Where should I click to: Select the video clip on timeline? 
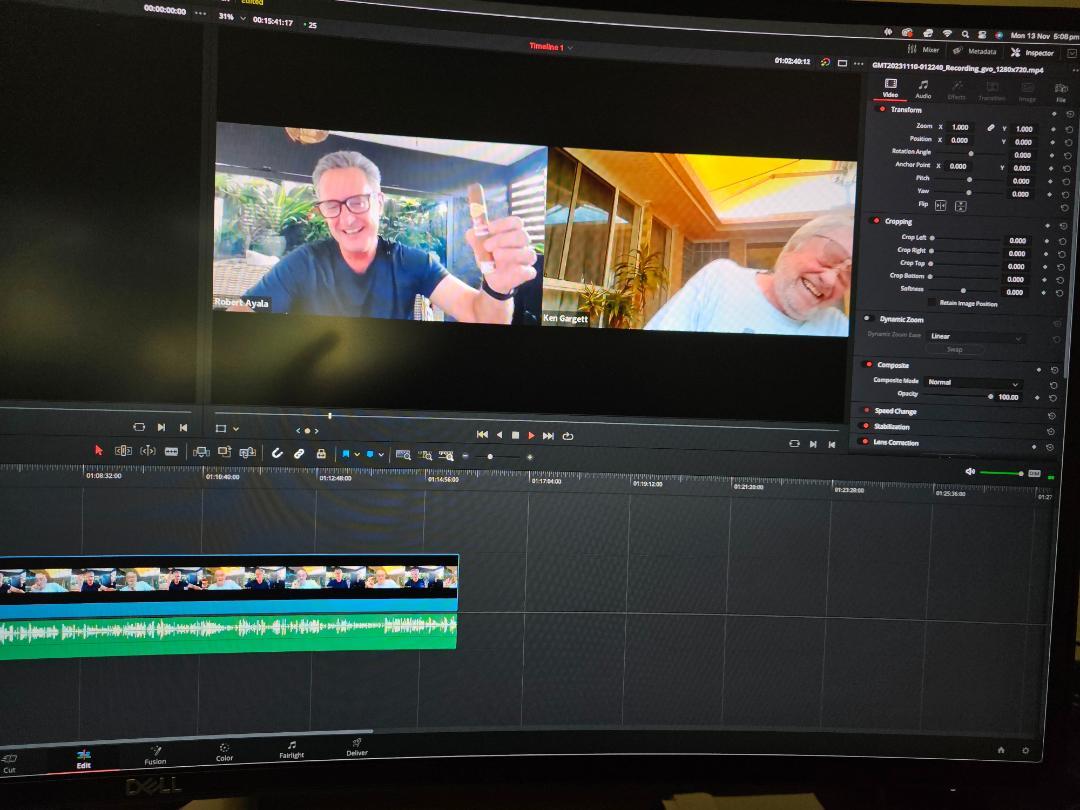[x=229, y=585]
